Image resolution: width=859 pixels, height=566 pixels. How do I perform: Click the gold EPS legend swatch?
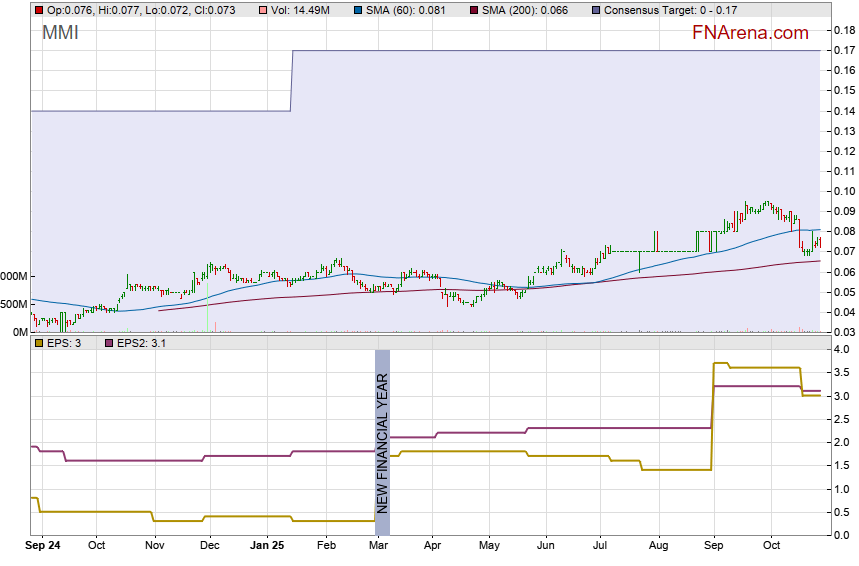[x=39, y=343]
